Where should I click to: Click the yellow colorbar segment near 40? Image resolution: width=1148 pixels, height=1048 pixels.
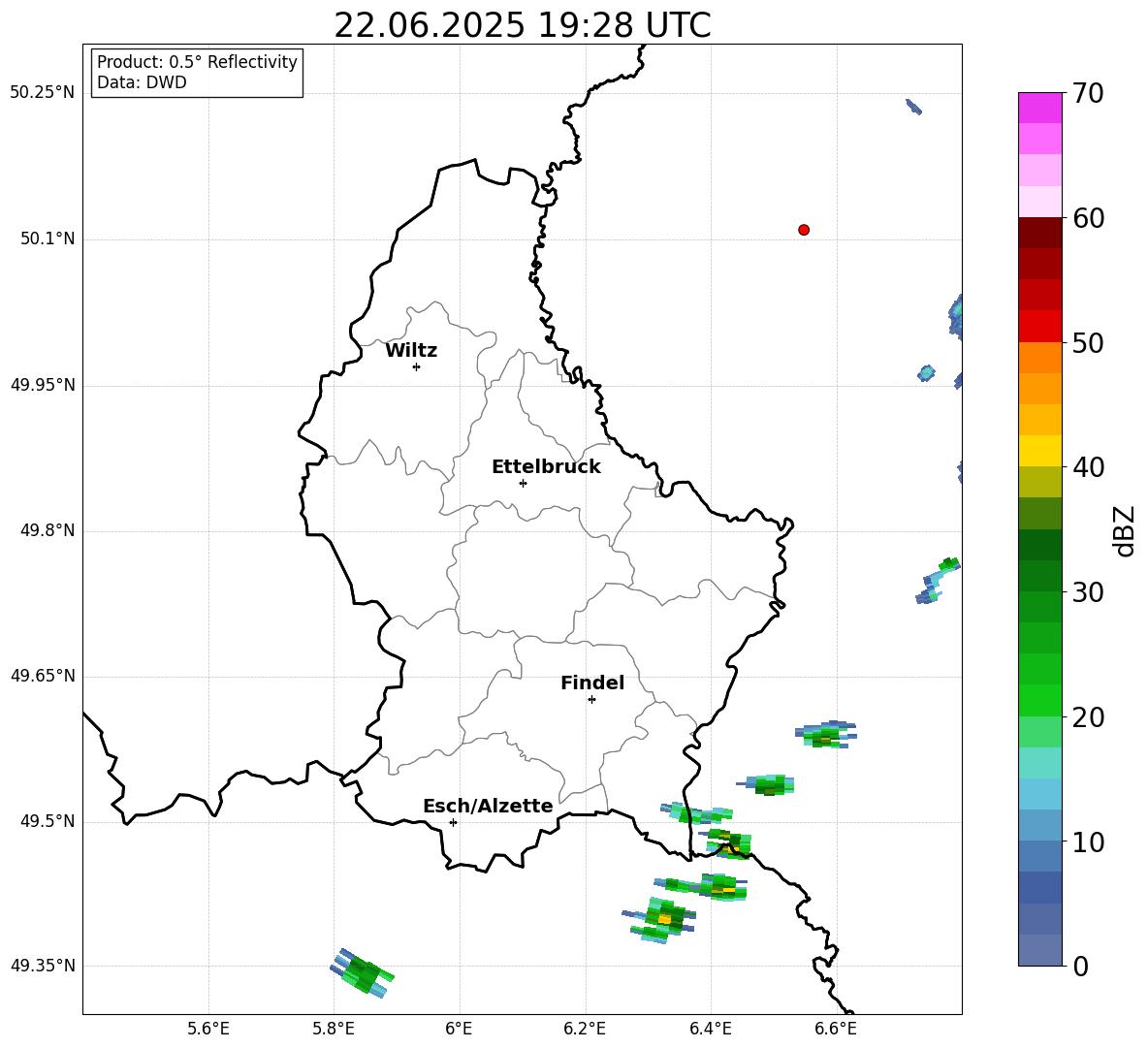[1039, 451]
